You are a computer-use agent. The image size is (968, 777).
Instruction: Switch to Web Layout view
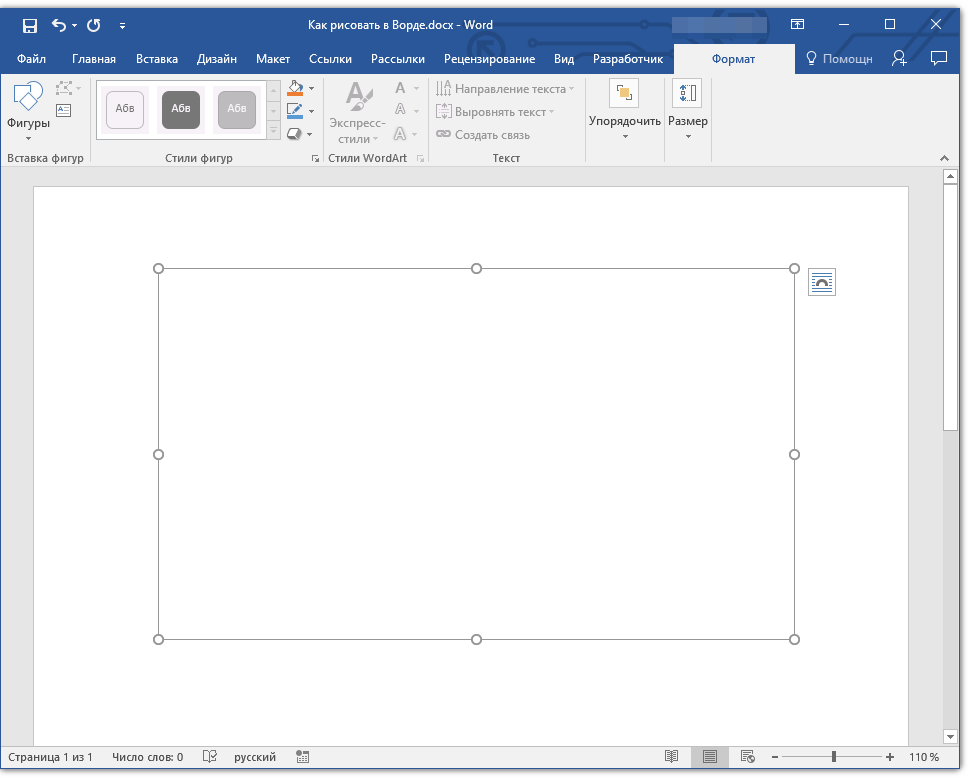tap(747, 757)
